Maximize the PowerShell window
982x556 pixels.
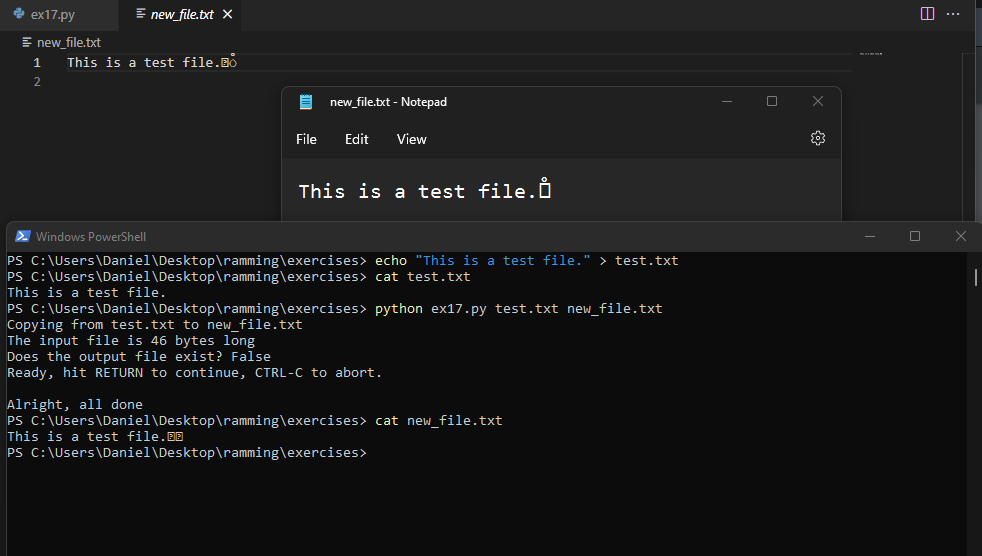tap(914, 236)
